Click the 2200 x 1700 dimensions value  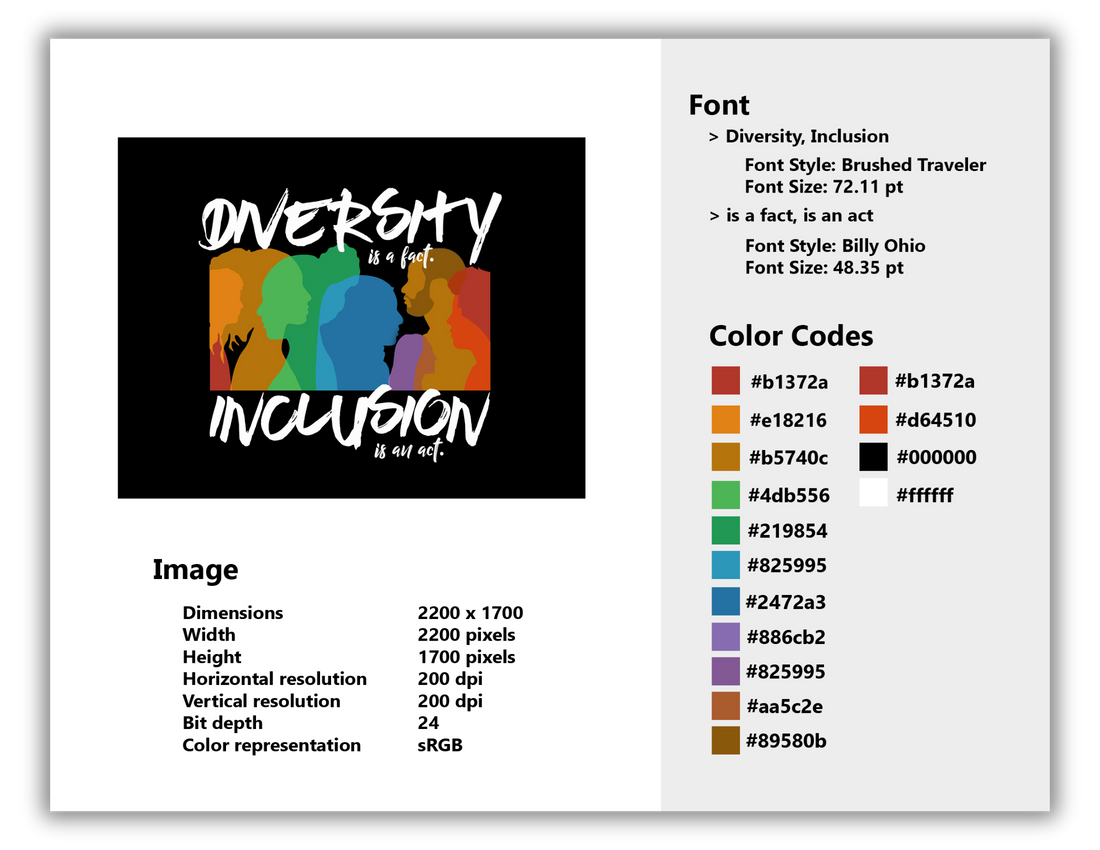[470, 613]
